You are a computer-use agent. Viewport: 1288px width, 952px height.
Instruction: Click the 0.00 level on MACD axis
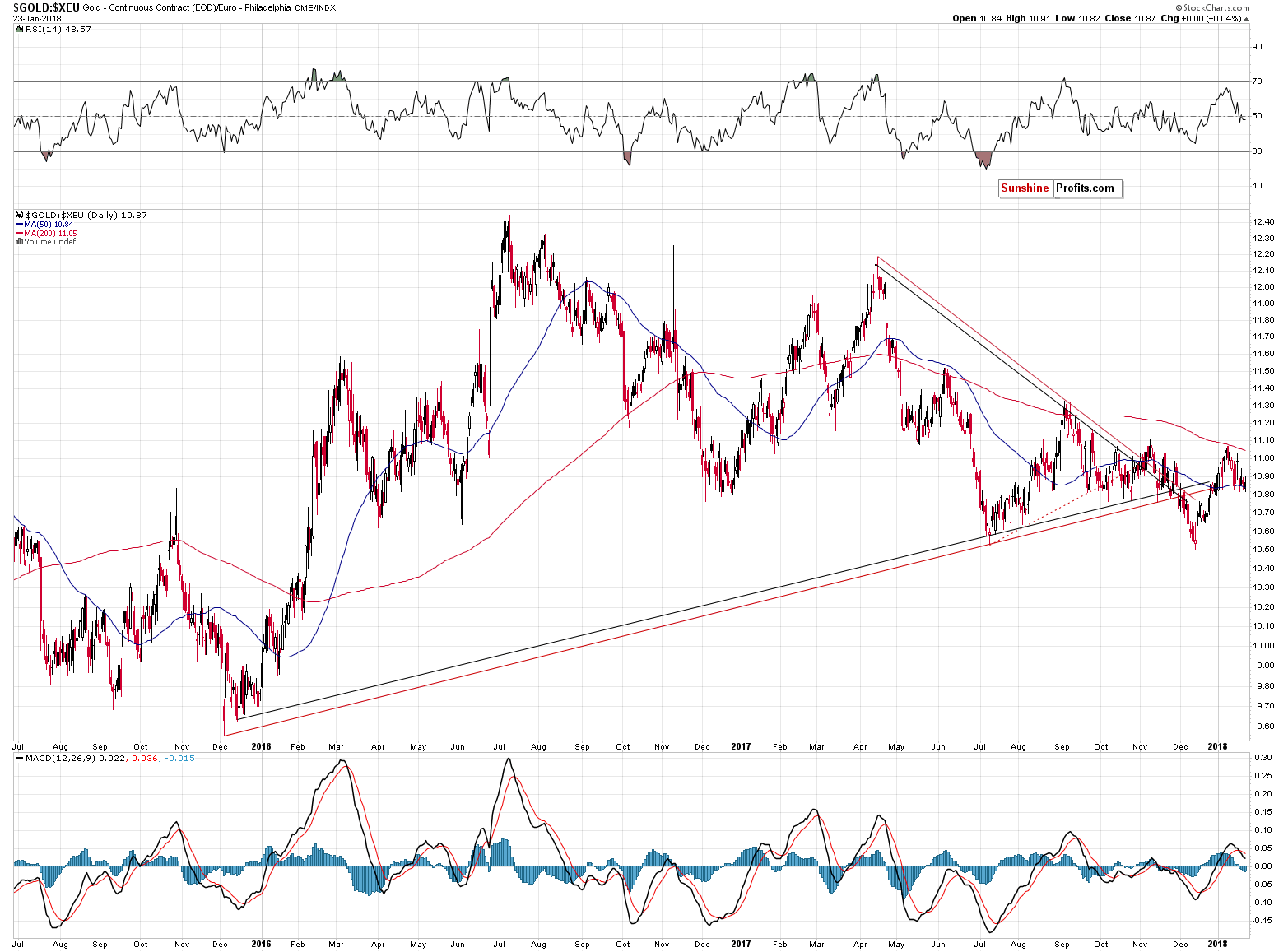(1262, 866)
